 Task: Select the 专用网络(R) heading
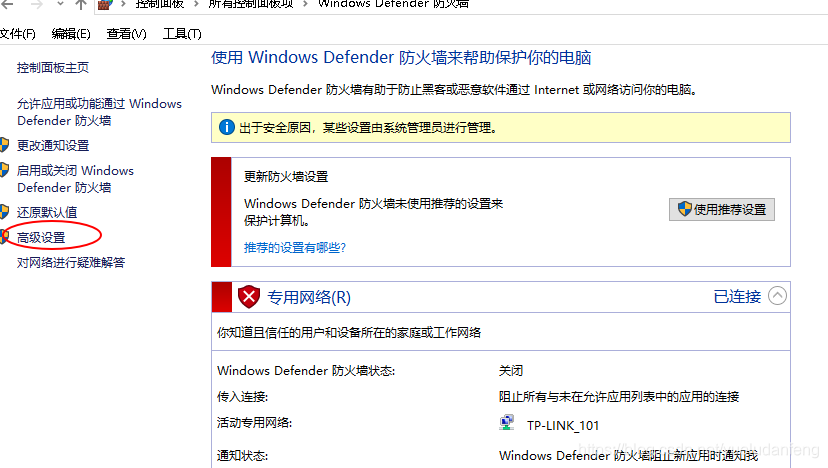[309, 297]
